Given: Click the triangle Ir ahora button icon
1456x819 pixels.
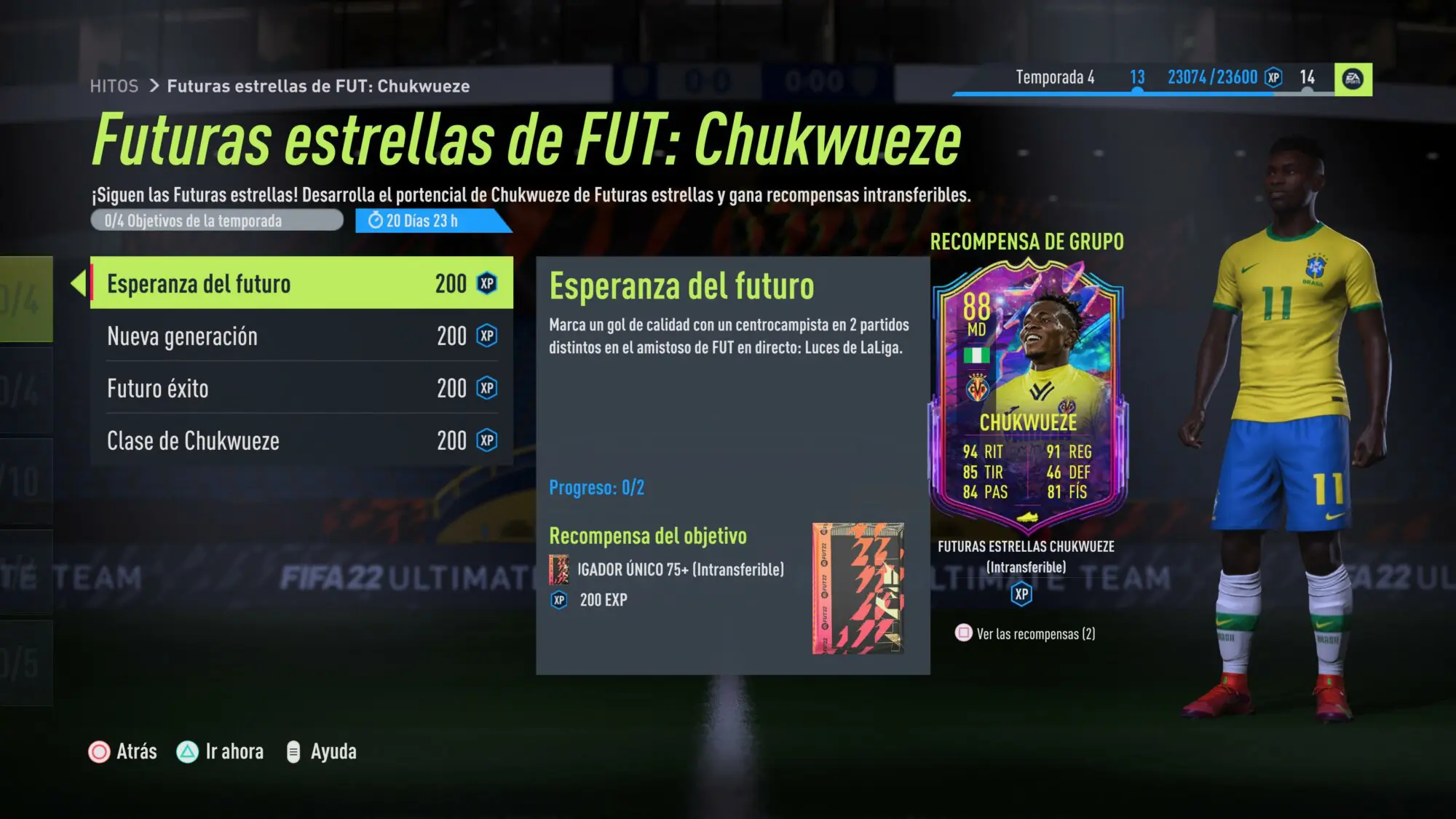Looking at the screenshot, I should tap(187, 752).
